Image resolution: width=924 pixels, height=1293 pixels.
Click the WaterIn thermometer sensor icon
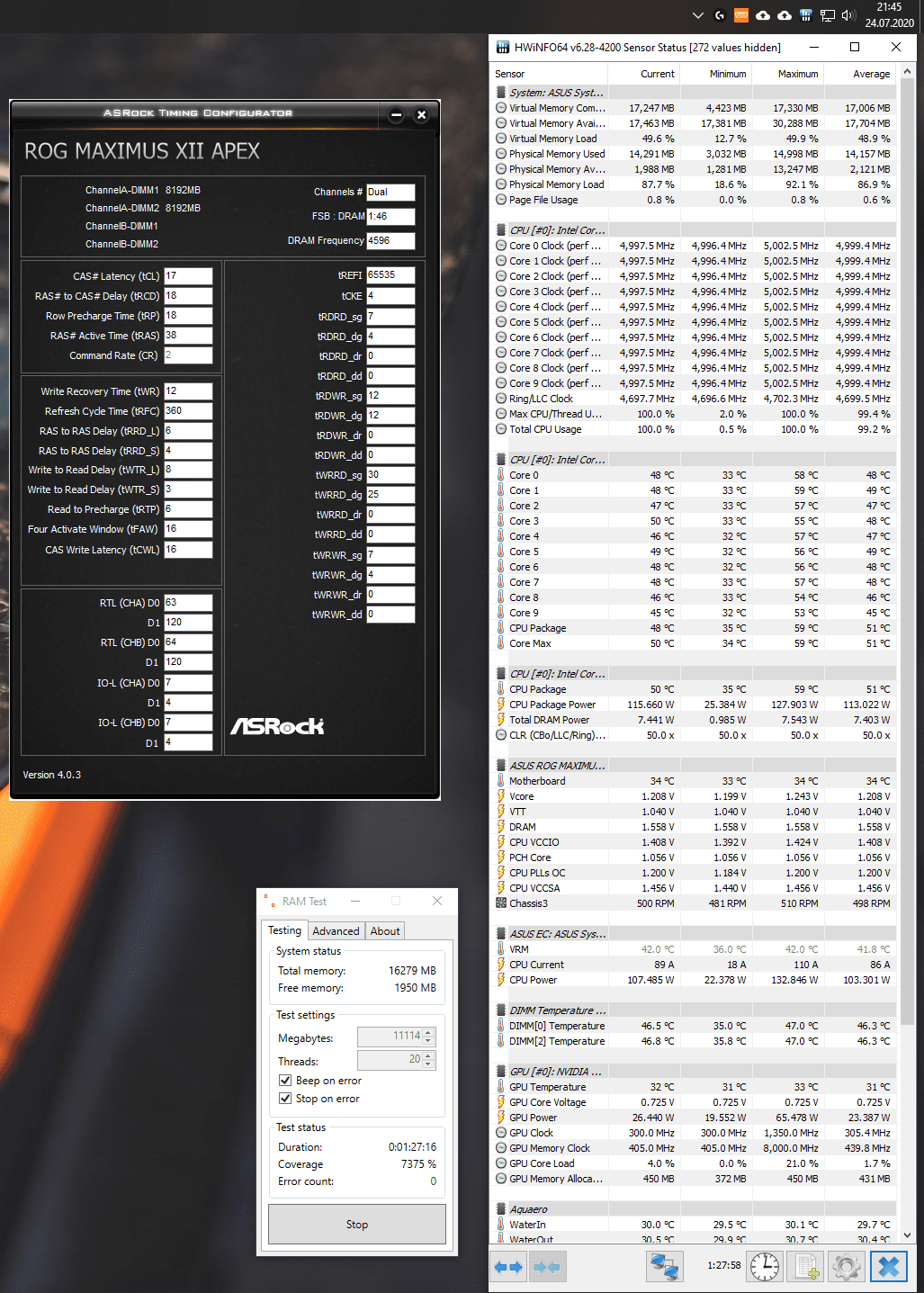tap(501, 1225)
